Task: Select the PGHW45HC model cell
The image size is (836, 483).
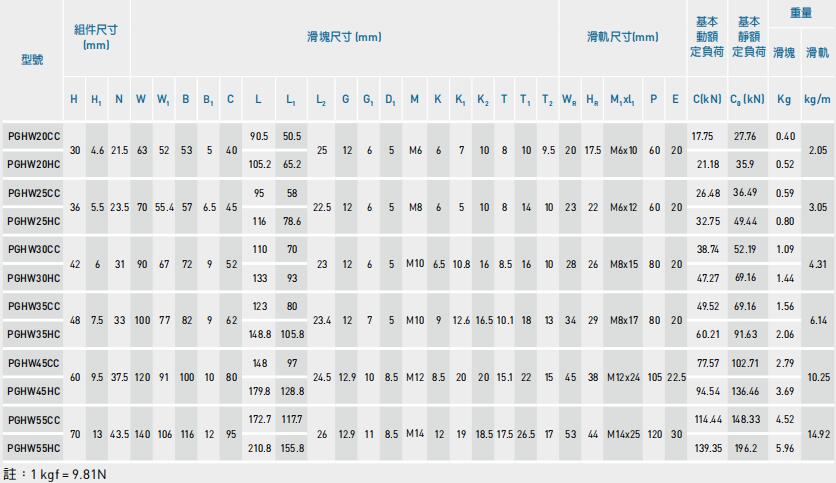Action: pos(31,390)
